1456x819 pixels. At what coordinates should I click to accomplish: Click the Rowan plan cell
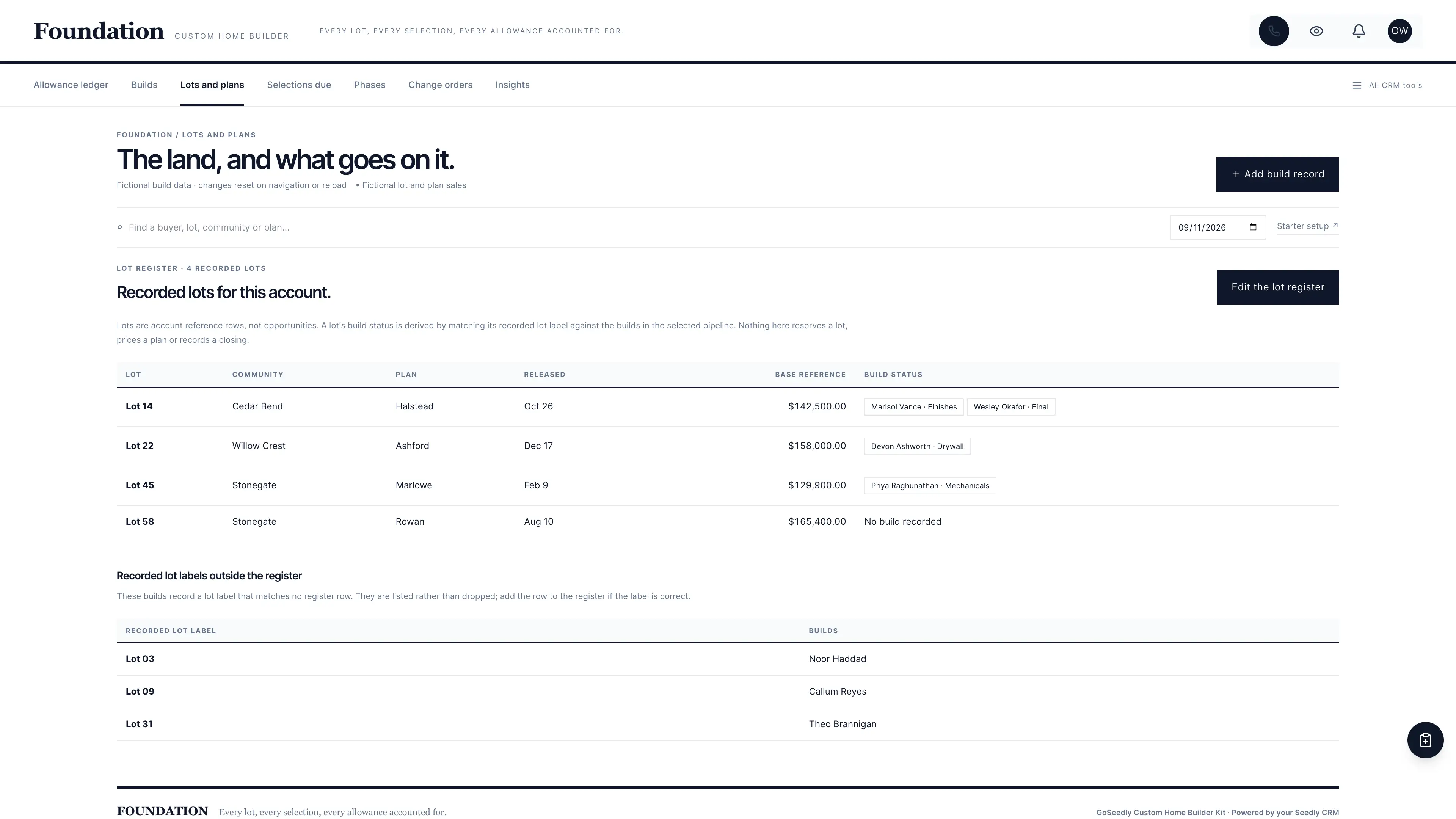click(410, 522)
